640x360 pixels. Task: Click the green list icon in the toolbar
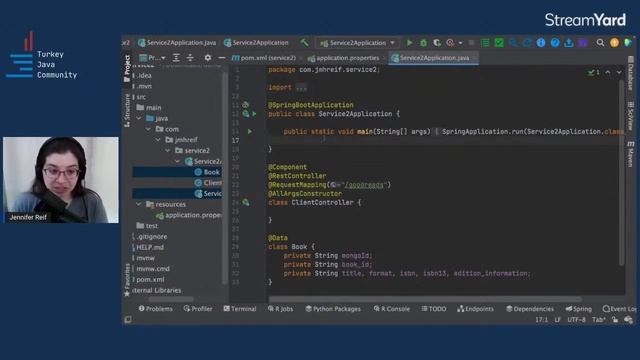point(485,42)
